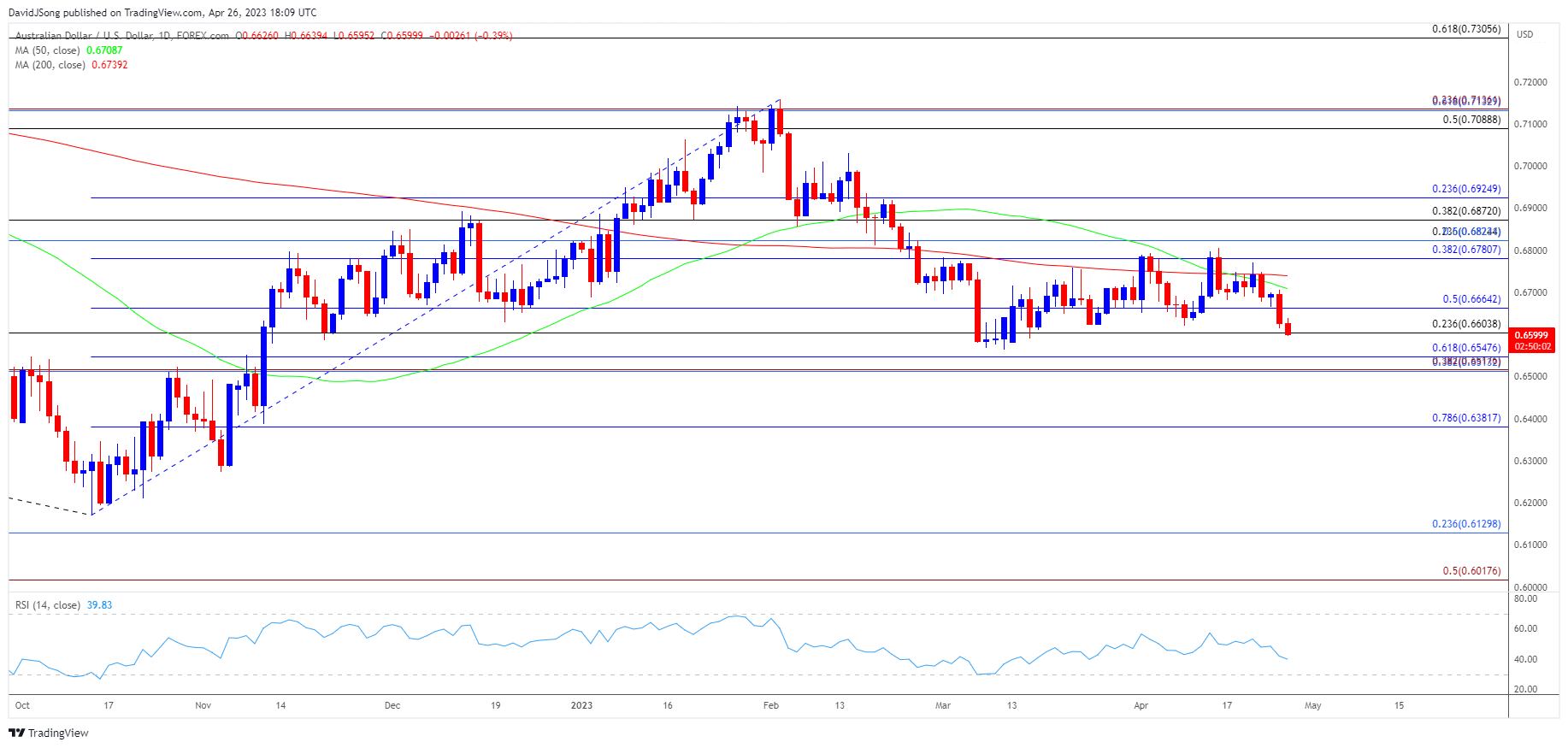The width and height of the screenshot is (1568, 748).
Task: Click the current price tag 0.65999
Action: 1531,336
